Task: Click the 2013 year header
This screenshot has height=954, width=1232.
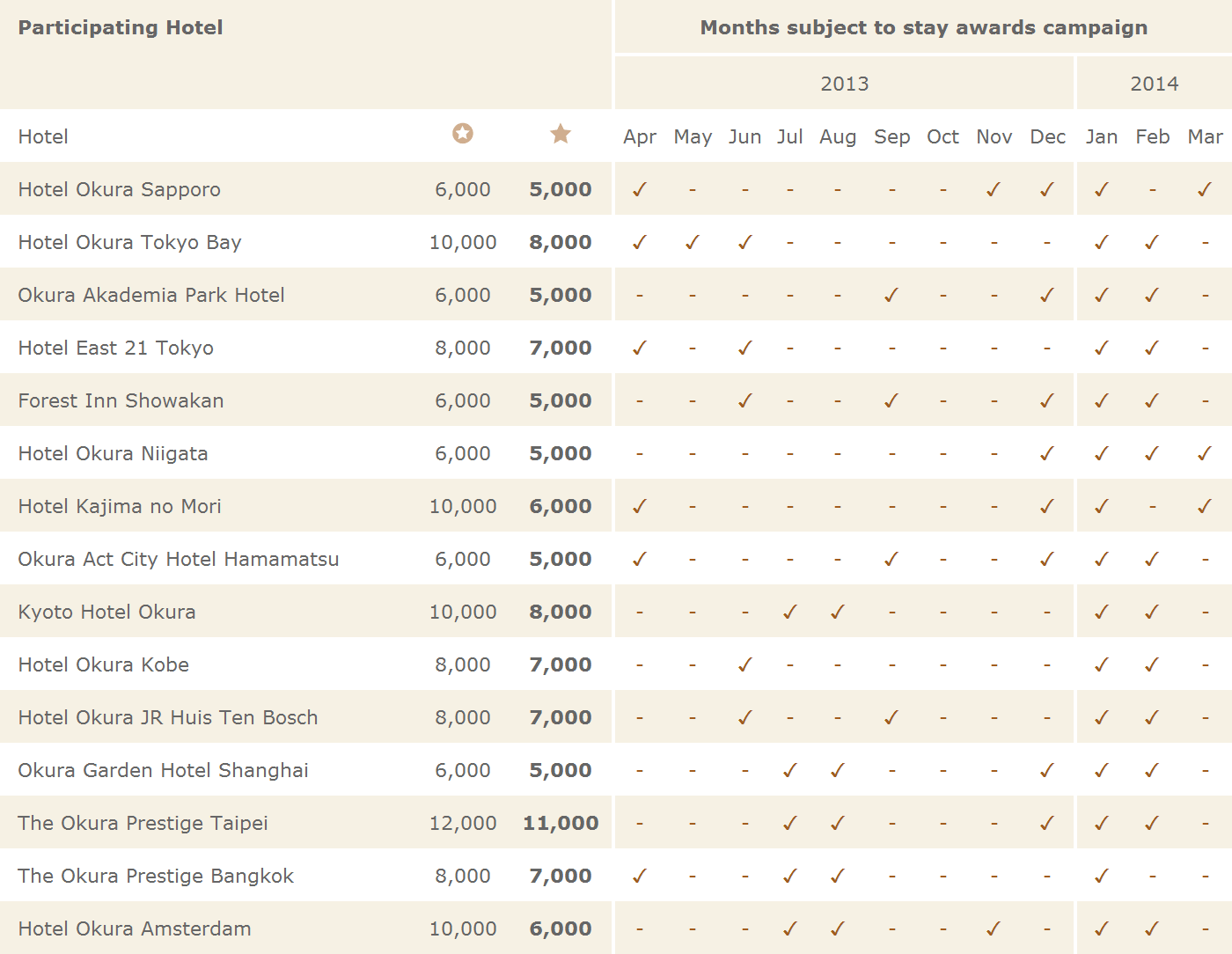Action: click(x=845, y=84)
